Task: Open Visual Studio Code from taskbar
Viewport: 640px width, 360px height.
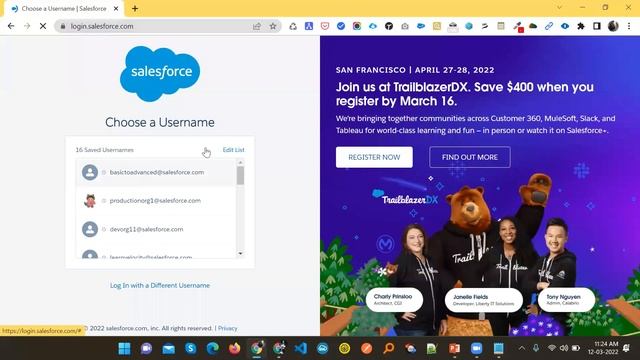Action: [x=301, y=349]
